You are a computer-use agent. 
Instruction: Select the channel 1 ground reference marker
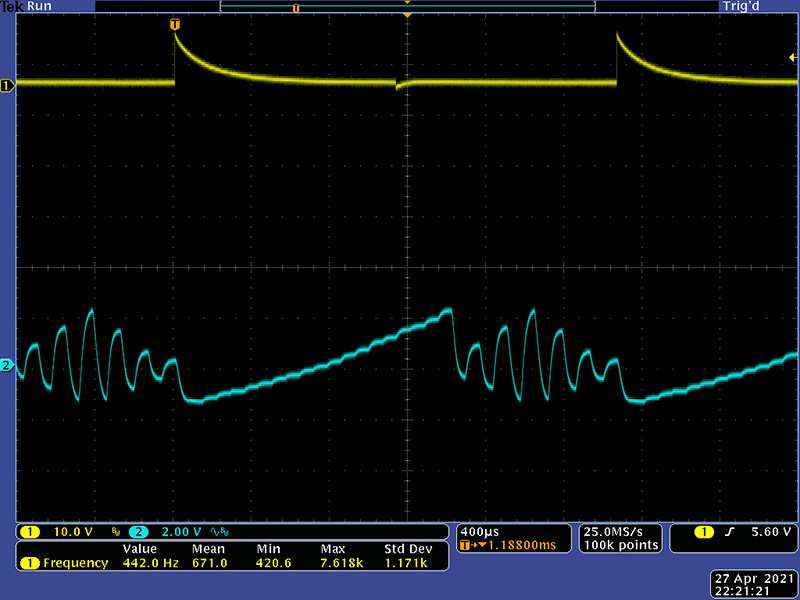[7, 87]
